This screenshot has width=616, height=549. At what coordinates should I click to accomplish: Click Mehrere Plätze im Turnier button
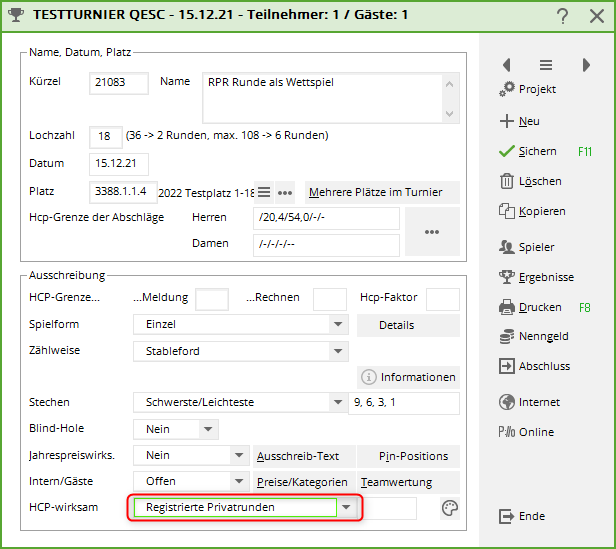[368, 192]
